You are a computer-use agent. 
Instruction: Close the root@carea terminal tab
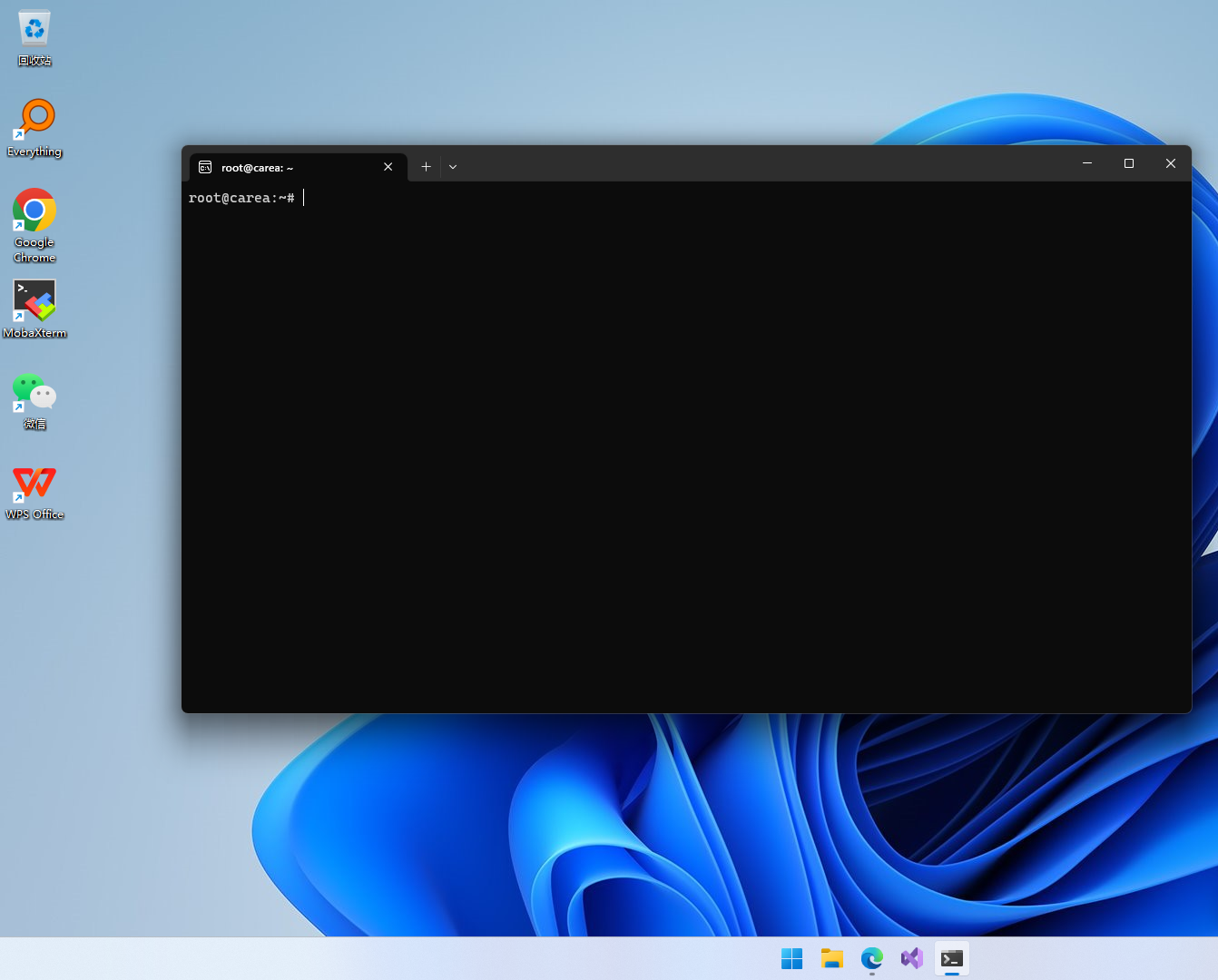coord(388,167)
